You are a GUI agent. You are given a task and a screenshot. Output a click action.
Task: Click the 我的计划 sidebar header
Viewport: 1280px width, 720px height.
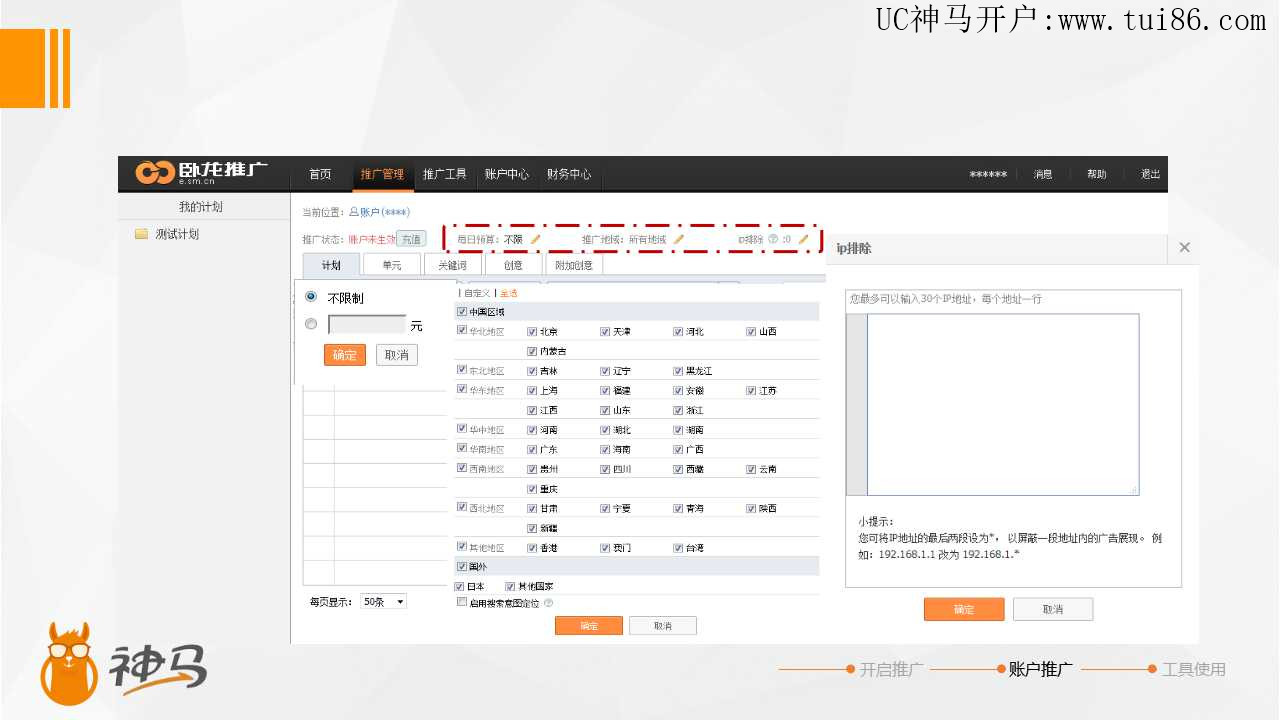point(201,207)
